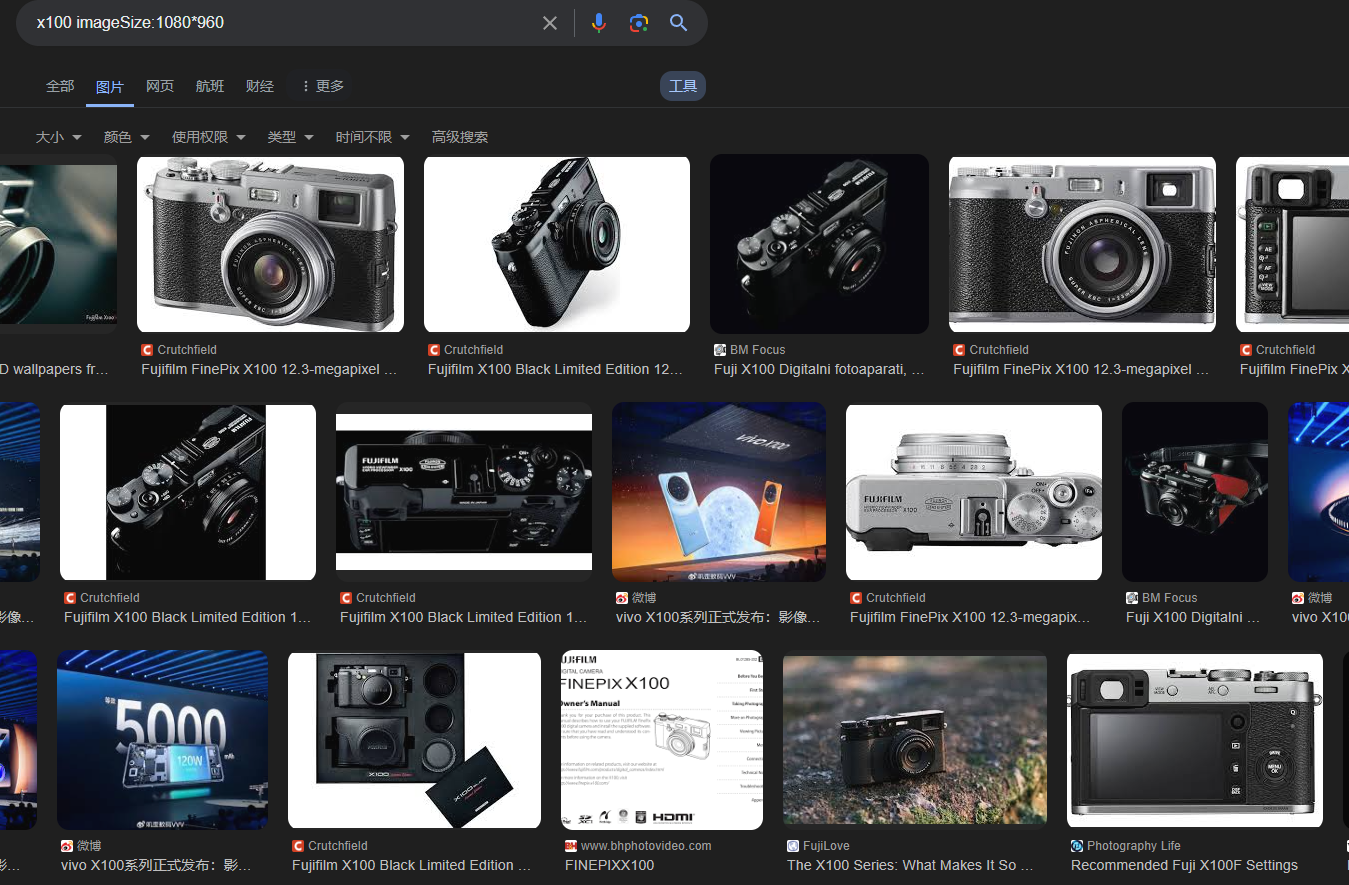Open 'Fuji X100 Digitalni fotoaparati' result title

[819, 369]
